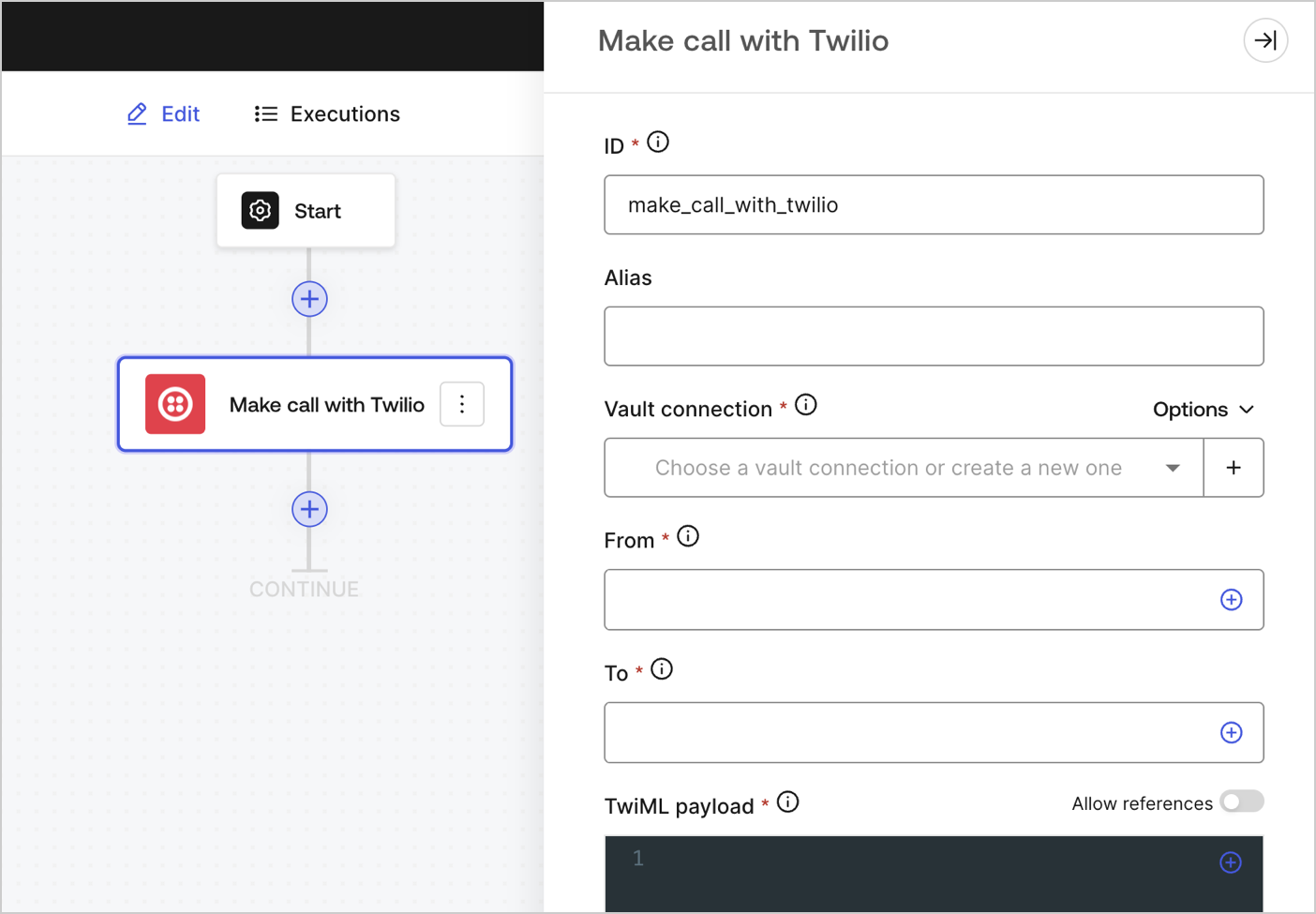The width and height of the screenshot is (1316, 914).
Task: Open the vault connection dropdown
Action: tap(904, 468)
